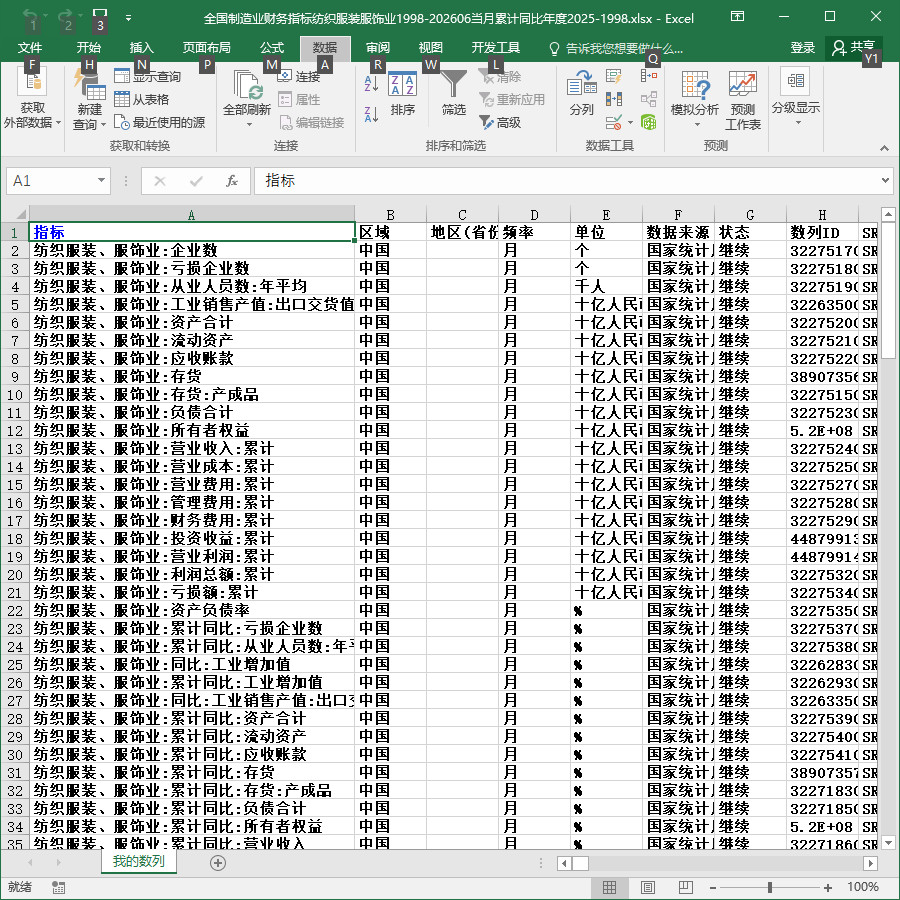Open the 高级 advanced filter
The height and width of the screenshot is (900, 900).
coord(500,122)
